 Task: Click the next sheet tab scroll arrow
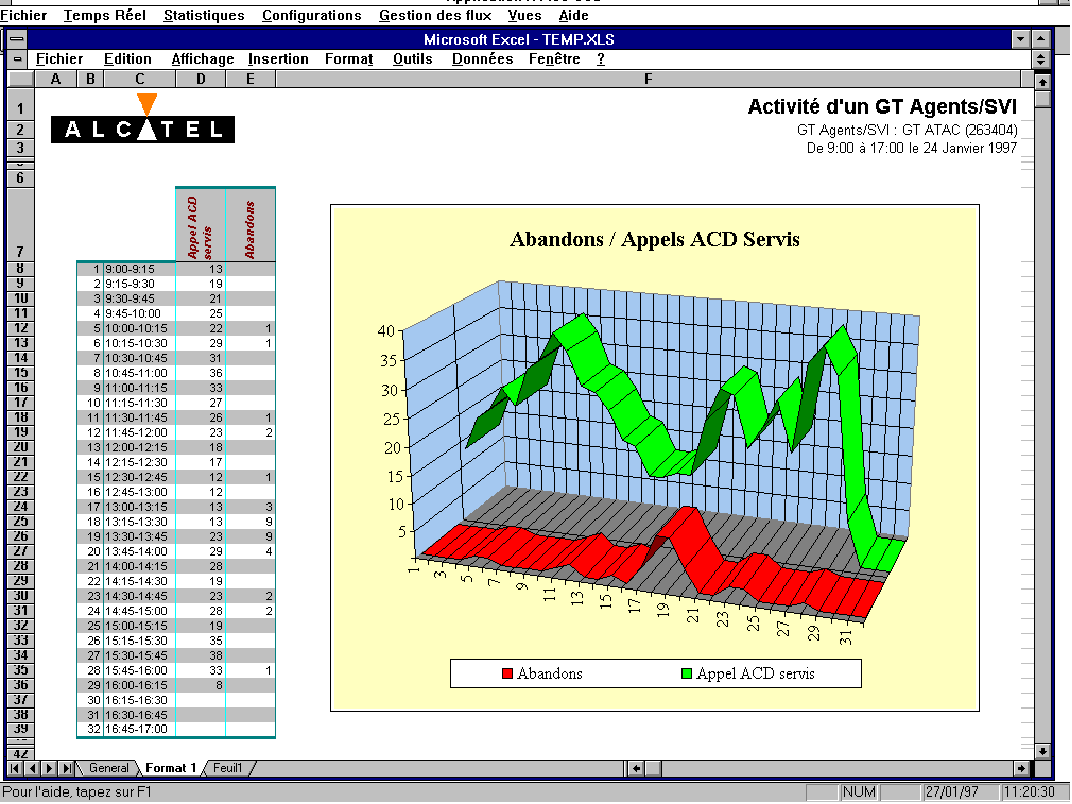click(x=50, y=768)
